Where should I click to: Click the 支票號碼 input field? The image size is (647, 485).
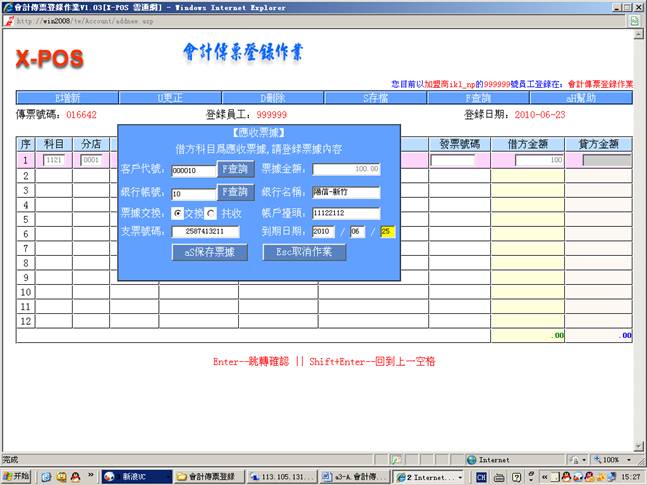[209, 232]
